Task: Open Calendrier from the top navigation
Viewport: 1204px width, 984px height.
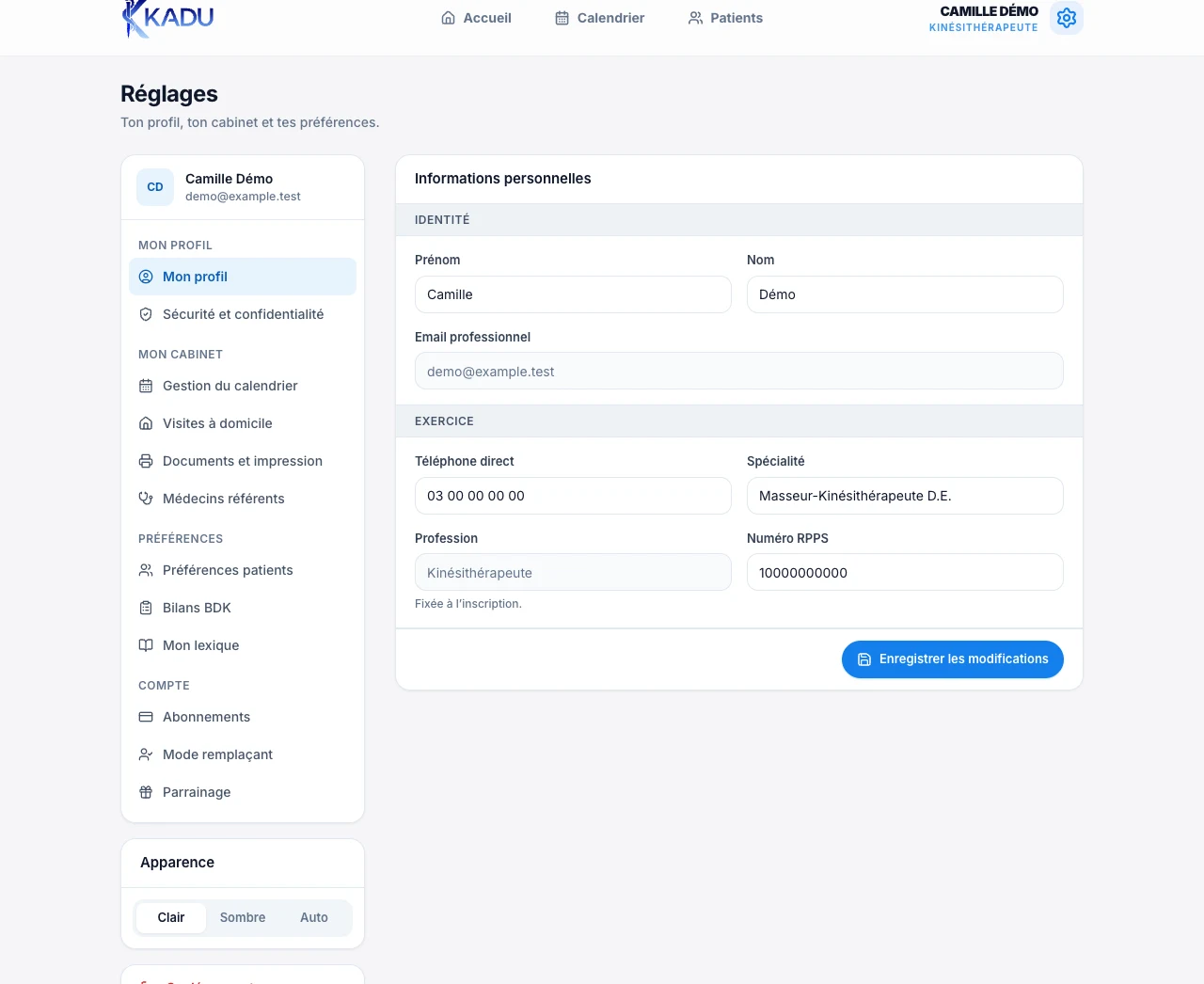Action: click(x=599, y=18)
